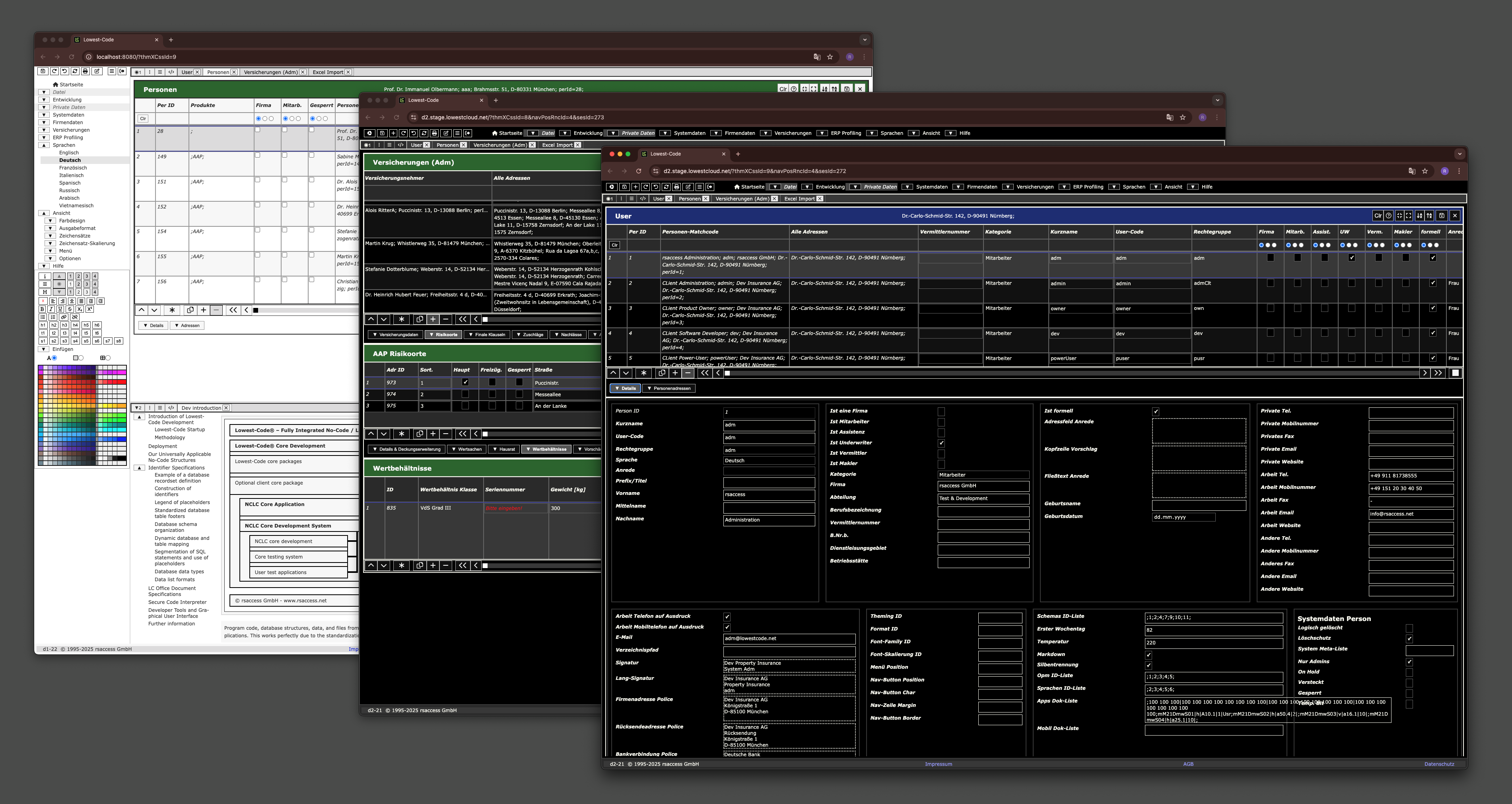Toggle Ist Underwriter checkbox in details

941,443
